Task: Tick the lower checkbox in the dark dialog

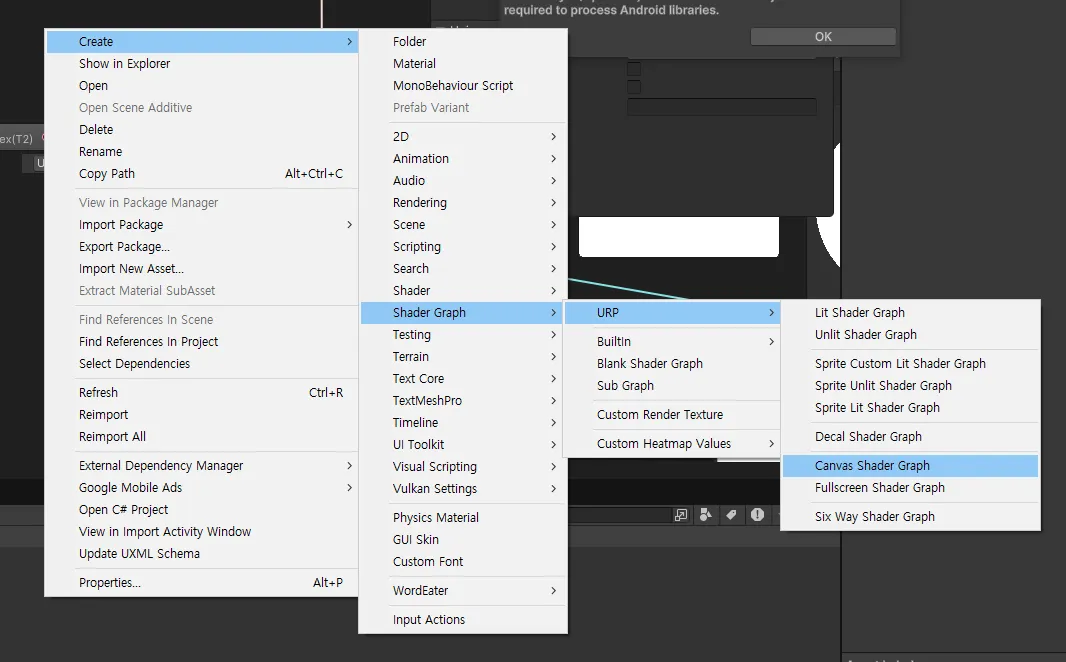Action: (634, 87)
